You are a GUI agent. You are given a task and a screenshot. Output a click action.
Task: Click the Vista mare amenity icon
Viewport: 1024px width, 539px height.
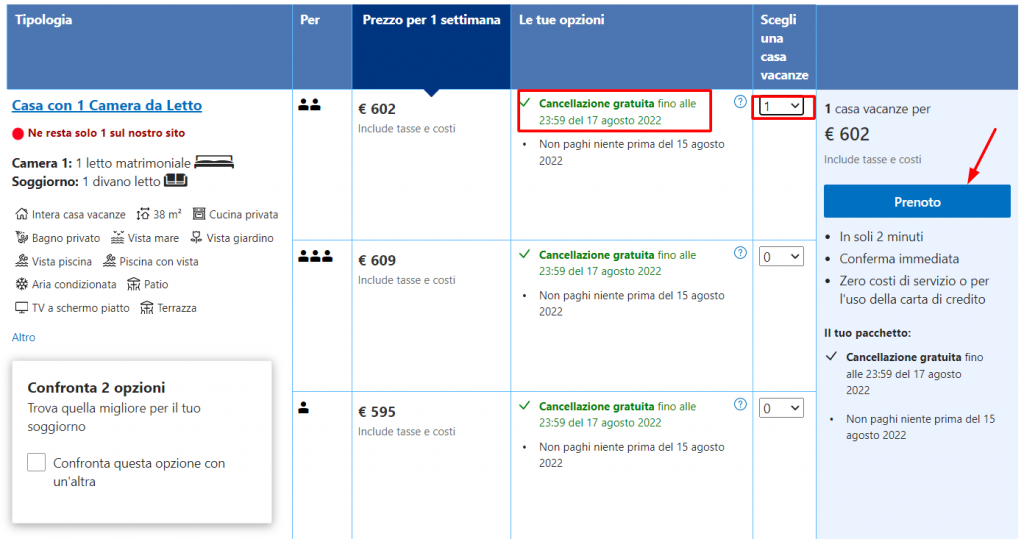[x=118, y=238]
